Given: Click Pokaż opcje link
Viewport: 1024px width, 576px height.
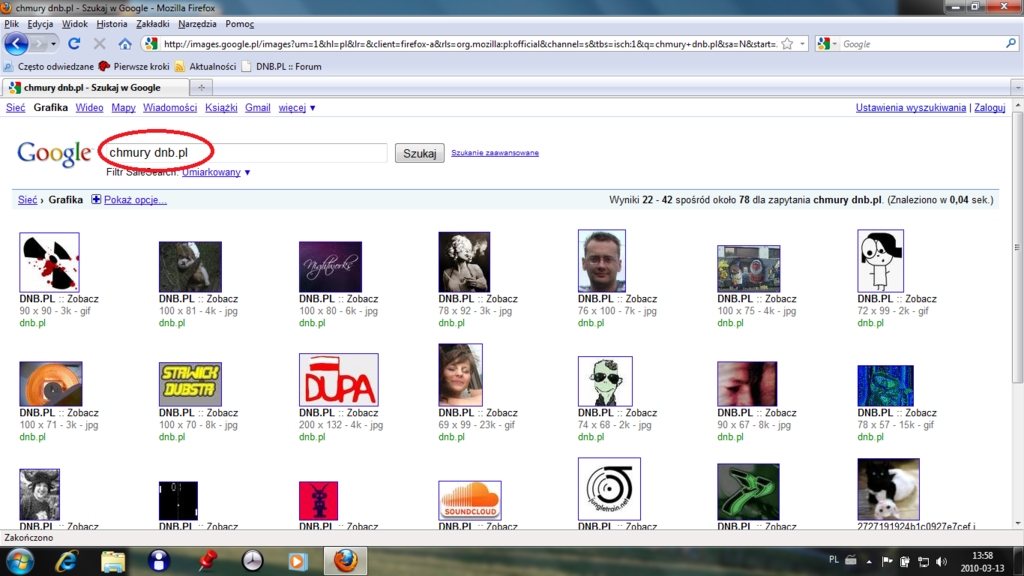Looking at the screenshot, I should [x=135, y=200].
